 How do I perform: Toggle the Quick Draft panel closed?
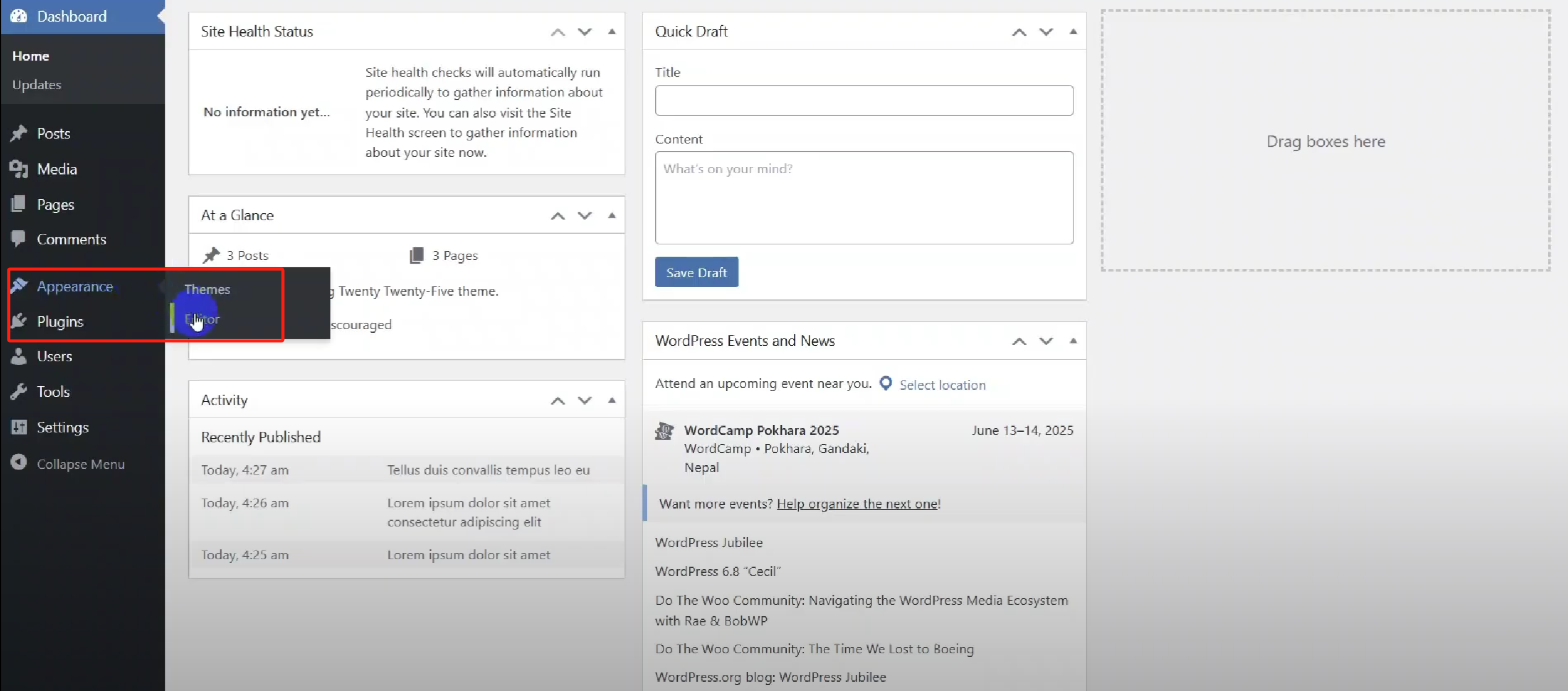(1073, 32)
